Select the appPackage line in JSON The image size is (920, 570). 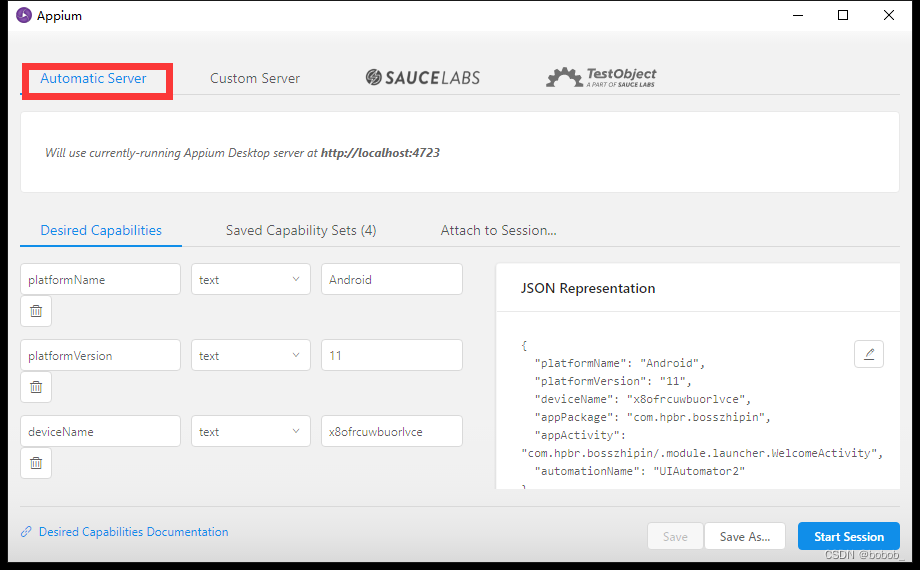[x=652, y=417]
